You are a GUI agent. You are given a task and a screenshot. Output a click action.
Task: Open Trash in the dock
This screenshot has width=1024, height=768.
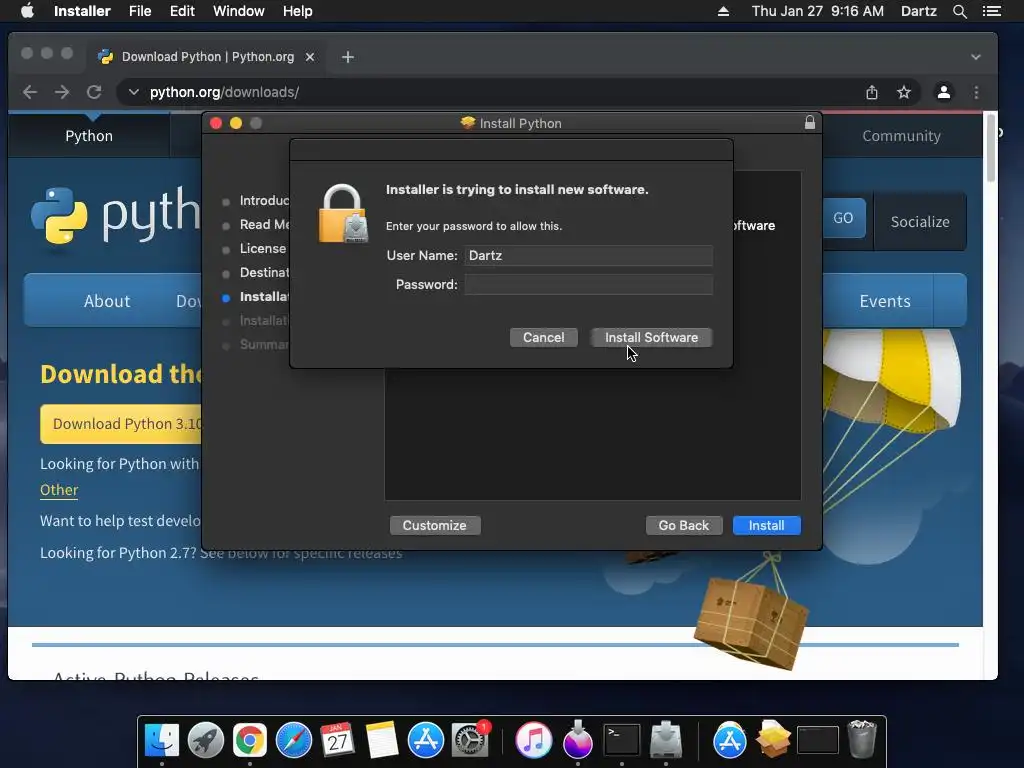click(861, 740)
